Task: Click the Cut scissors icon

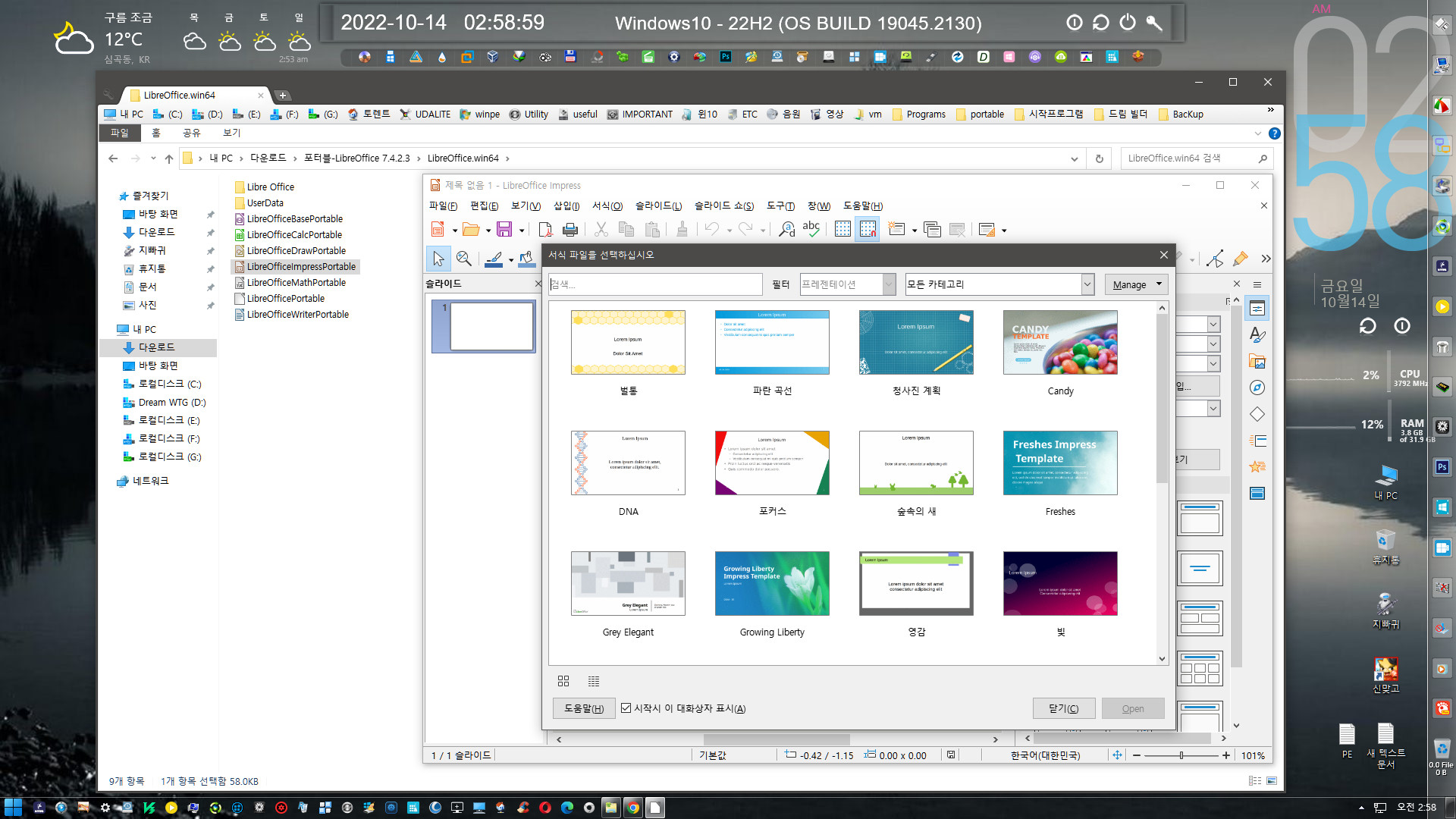Action: (601, 229)
